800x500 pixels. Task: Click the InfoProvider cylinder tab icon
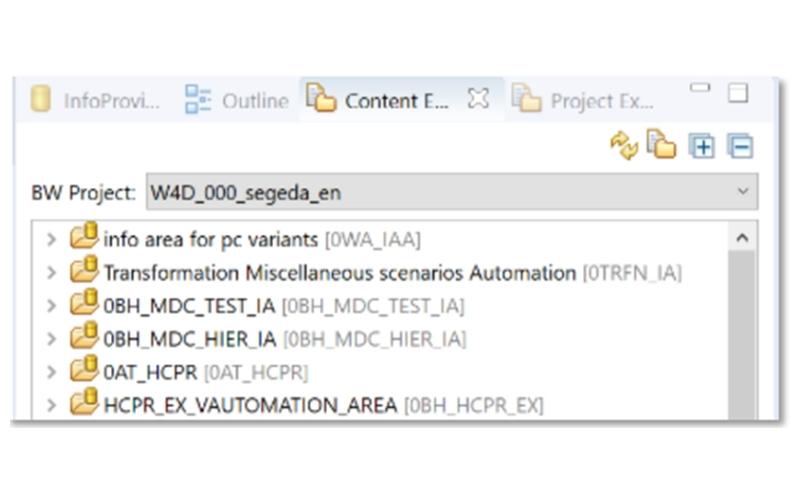click(40, 98)
